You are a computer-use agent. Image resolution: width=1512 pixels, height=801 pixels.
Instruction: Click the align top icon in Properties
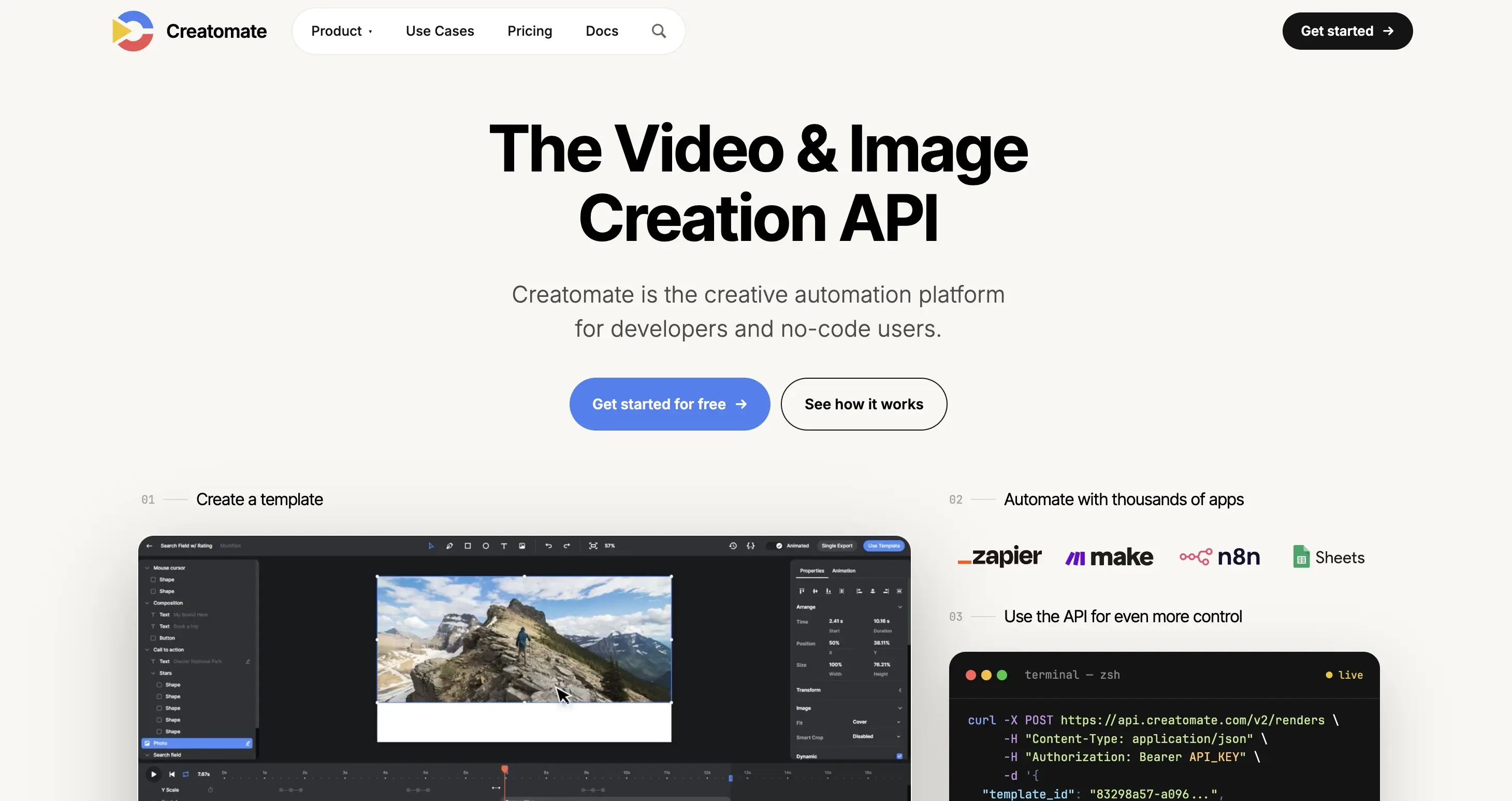802,591
